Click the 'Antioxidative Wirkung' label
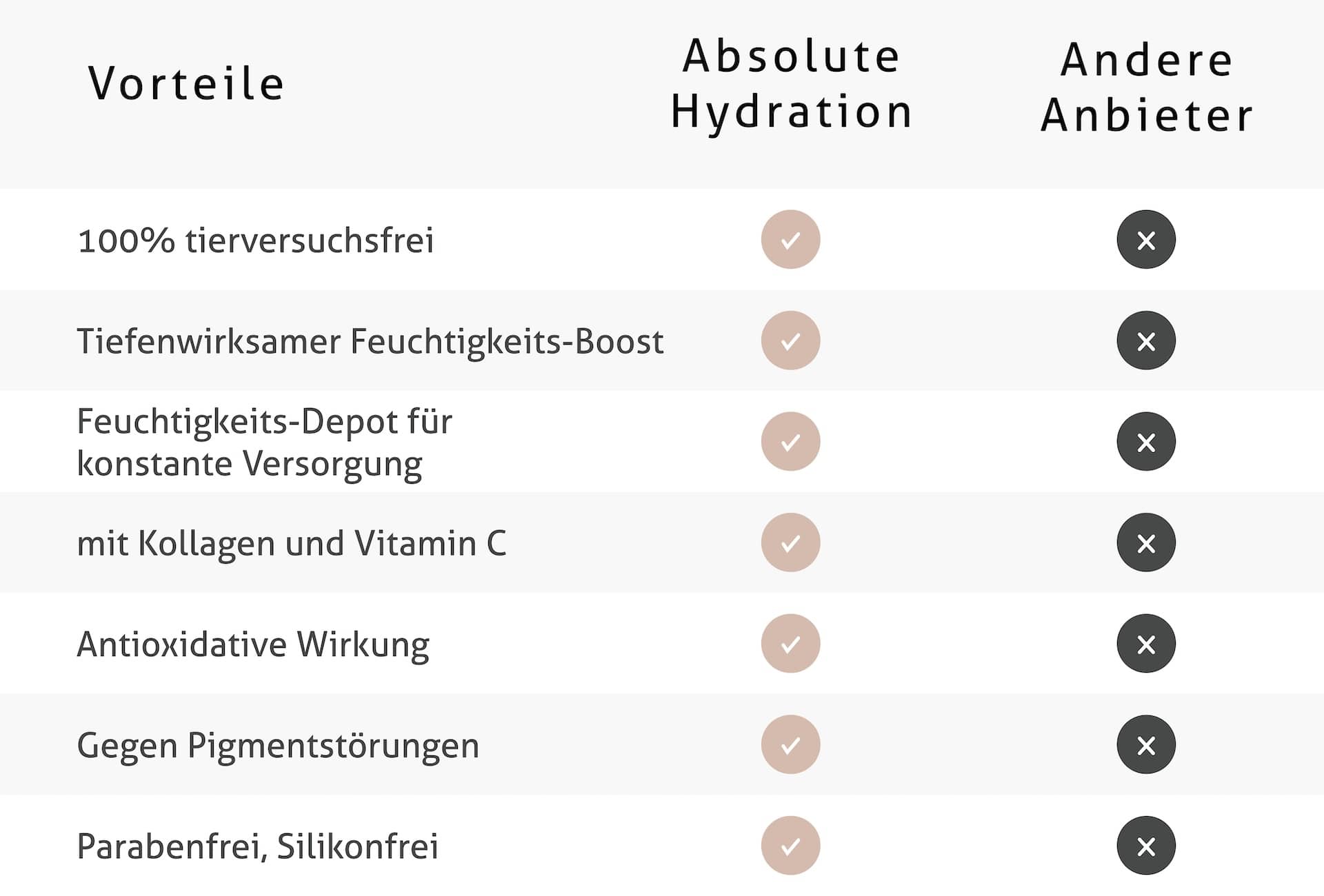This screenshot has height=896, width=1324. pos(253,645)
